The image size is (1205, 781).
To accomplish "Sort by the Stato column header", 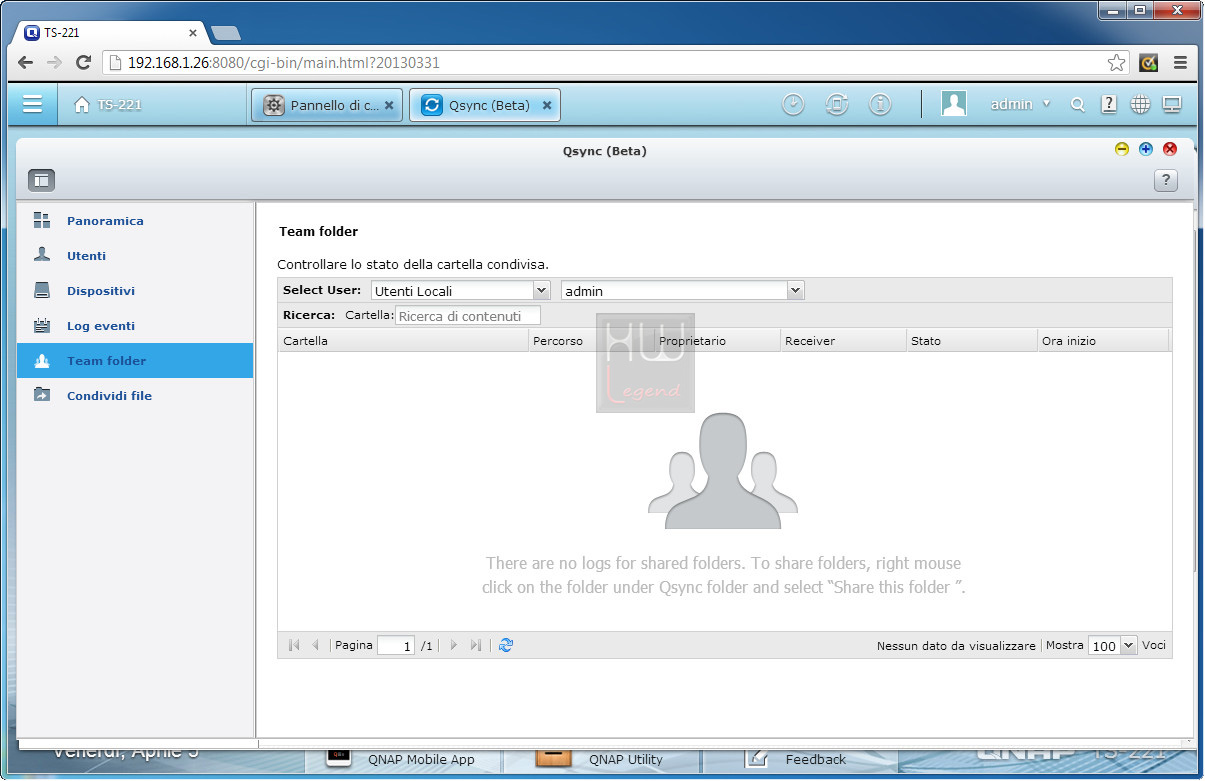I will click(972, 341).
